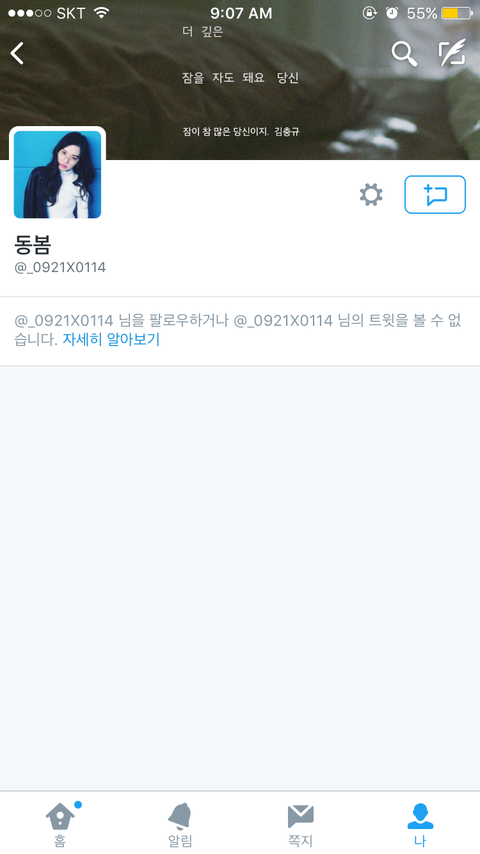The image size is (480, 854).
Task: Tap the blocked notice message text
Action: [x=238, y=330]
